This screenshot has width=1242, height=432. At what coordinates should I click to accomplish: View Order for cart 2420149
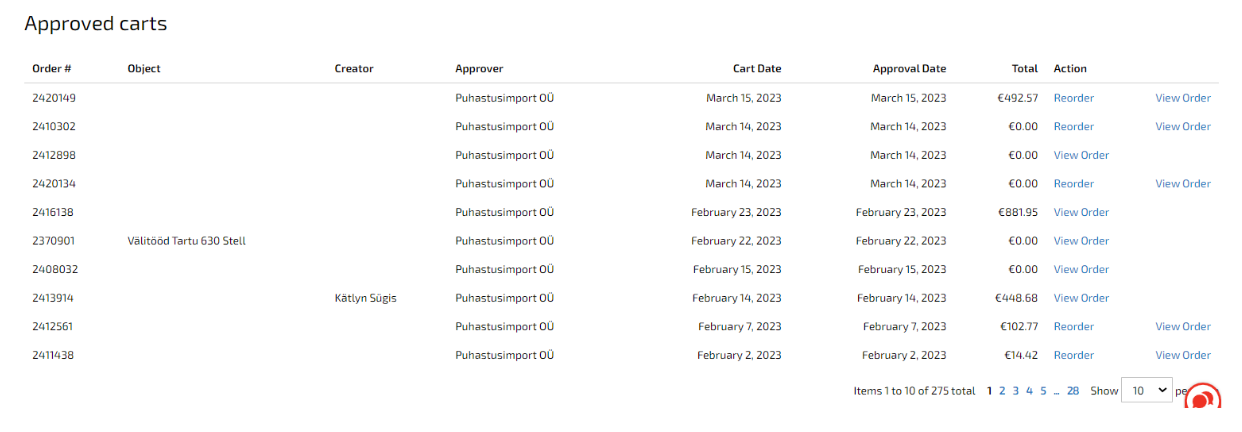pos(1183,98)
